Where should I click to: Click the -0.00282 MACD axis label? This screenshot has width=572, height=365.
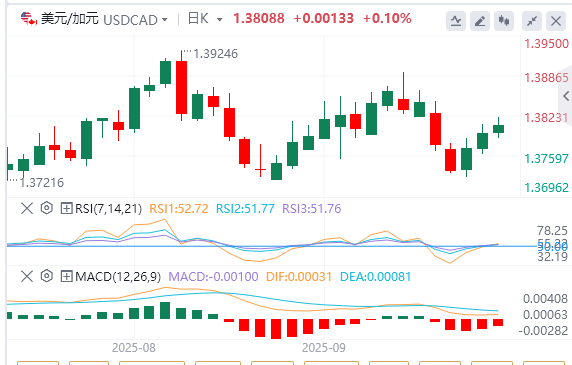(x=544, y=331)
